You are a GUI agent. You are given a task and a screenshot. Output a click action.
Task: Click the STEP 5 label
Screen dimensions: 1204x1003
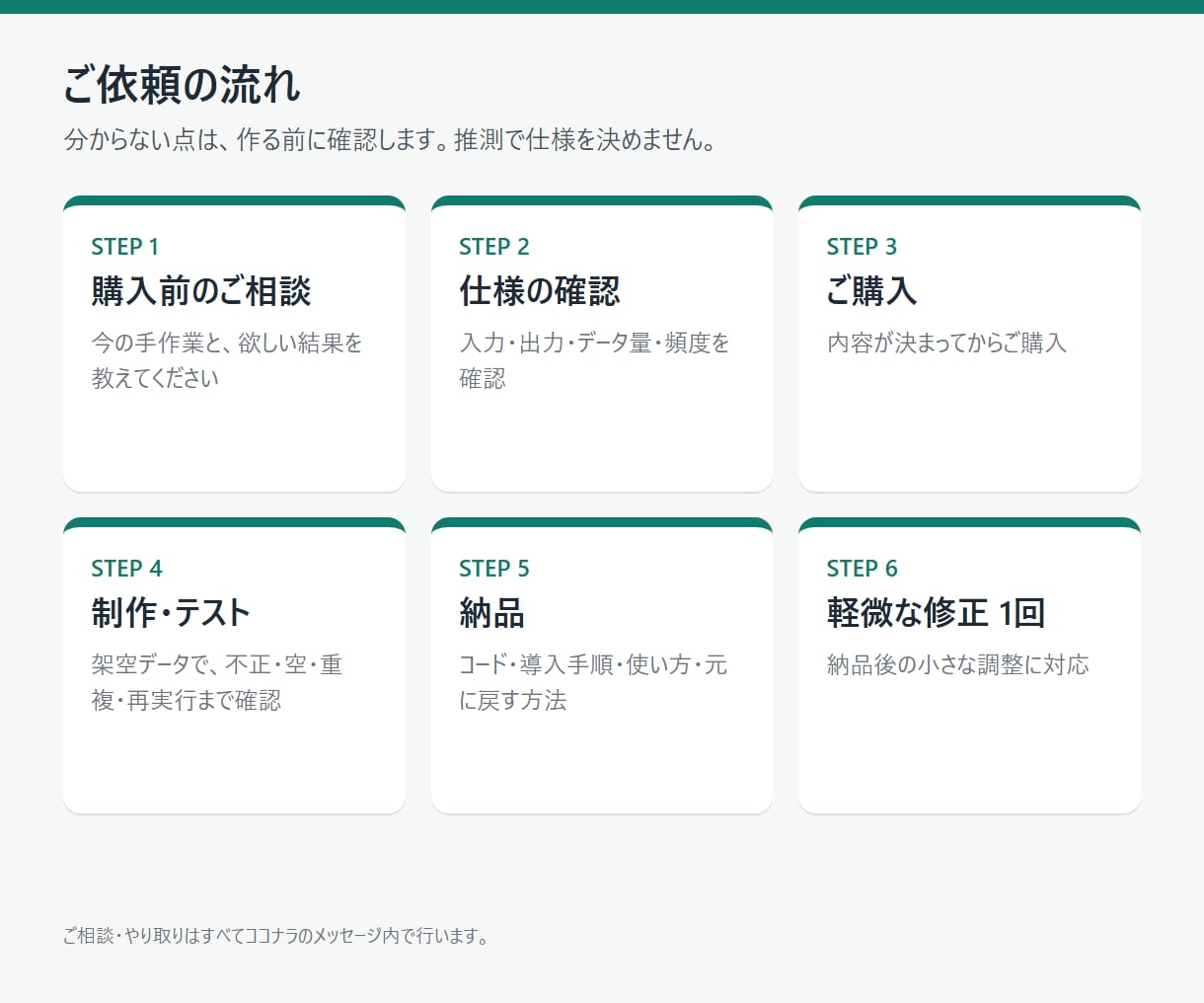493,569
